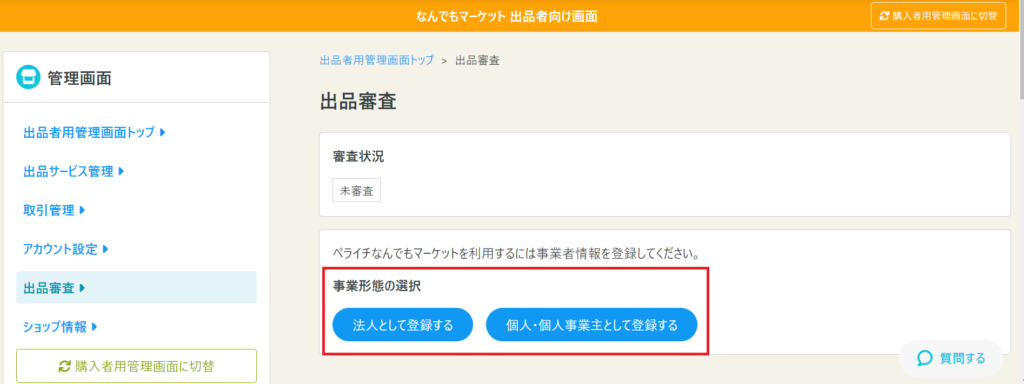
Task: Click the refresh icon in sidebar green button
Action: pyautogui.click(x=65, y=366)
